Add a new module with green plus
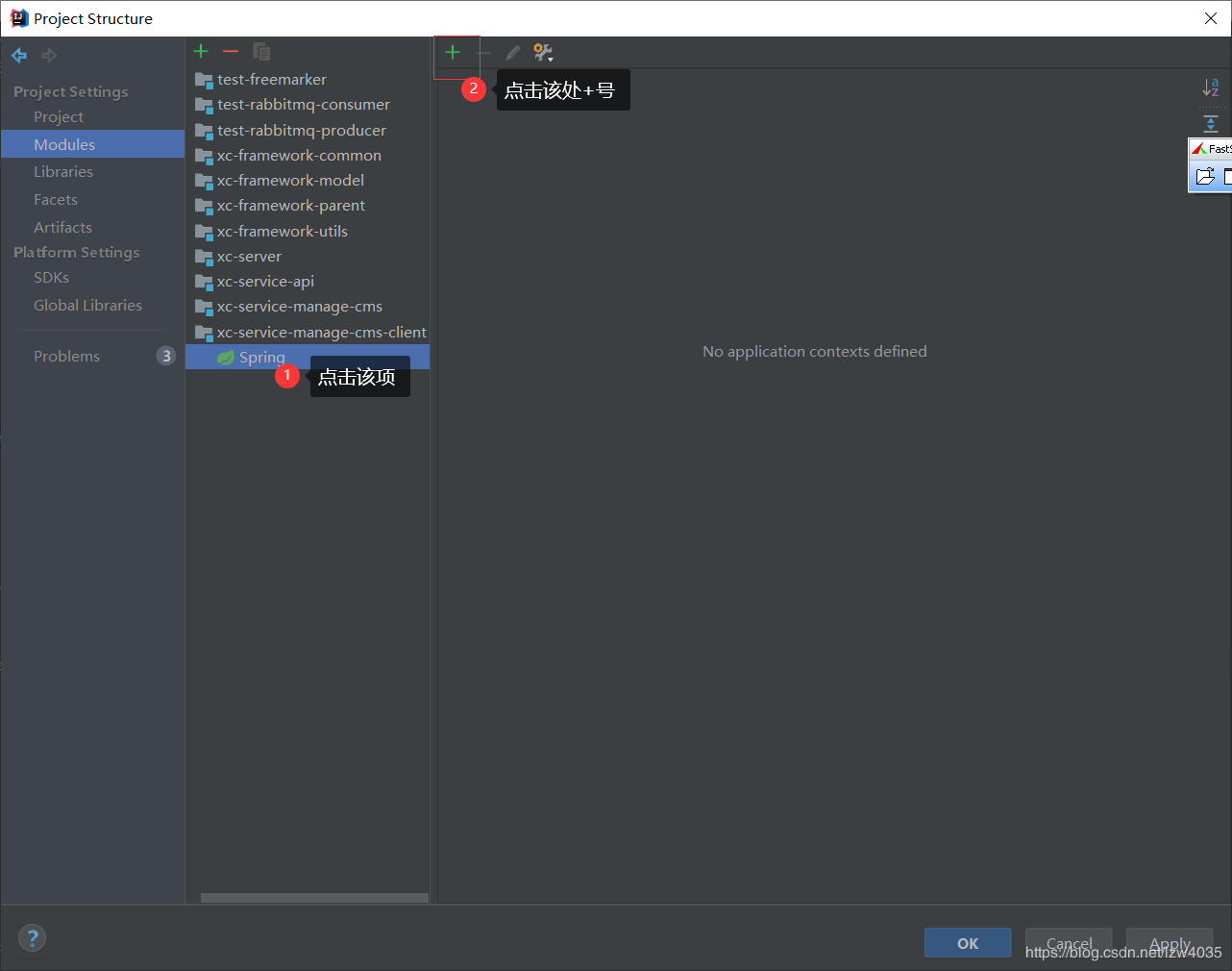Screen dimensions: 1232x971 (x=201, y=52)
